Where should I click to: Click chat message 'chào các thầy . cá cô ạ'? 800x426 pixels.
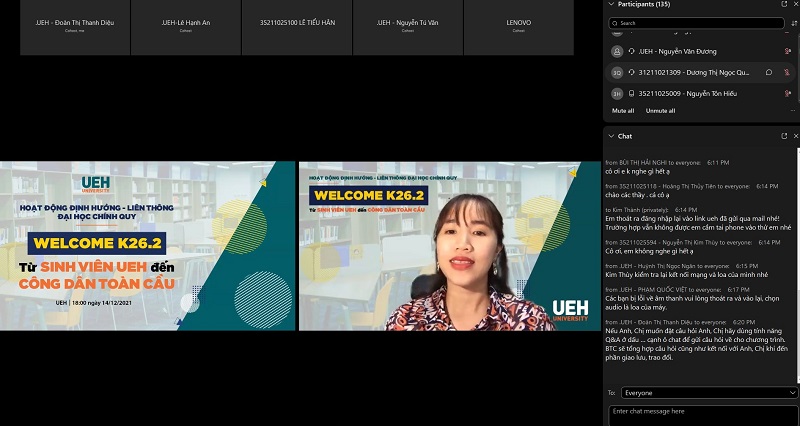[x=637, y=195]
